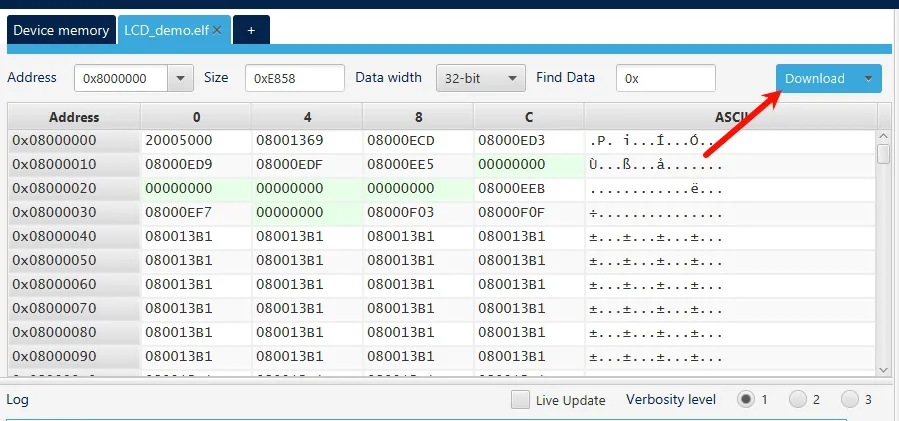Select address row 0x08000040

(74, 236)
